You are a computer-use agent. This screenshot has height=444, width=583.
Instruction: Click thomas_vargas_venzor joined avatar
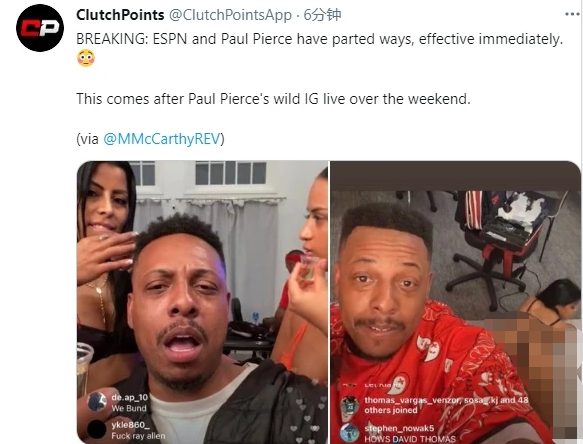click(x=350, y=405)
